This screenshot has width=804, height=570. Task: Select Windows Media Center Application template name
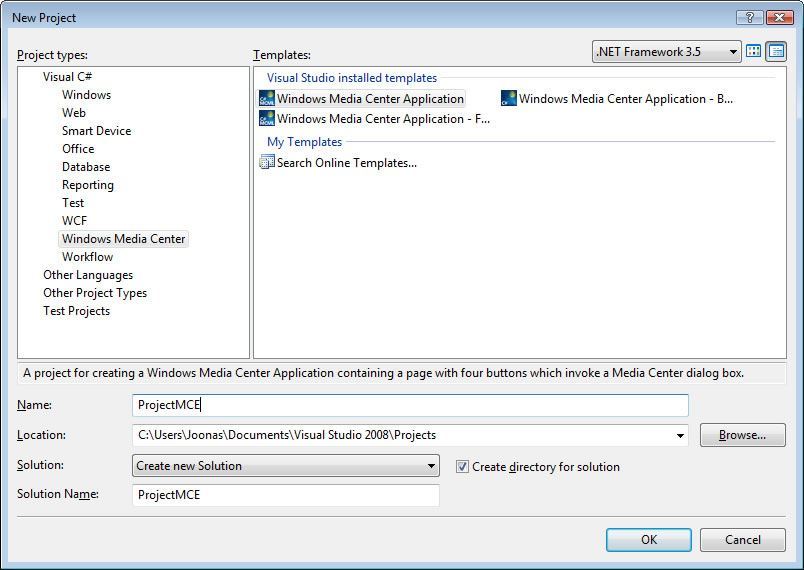point(370,98)
